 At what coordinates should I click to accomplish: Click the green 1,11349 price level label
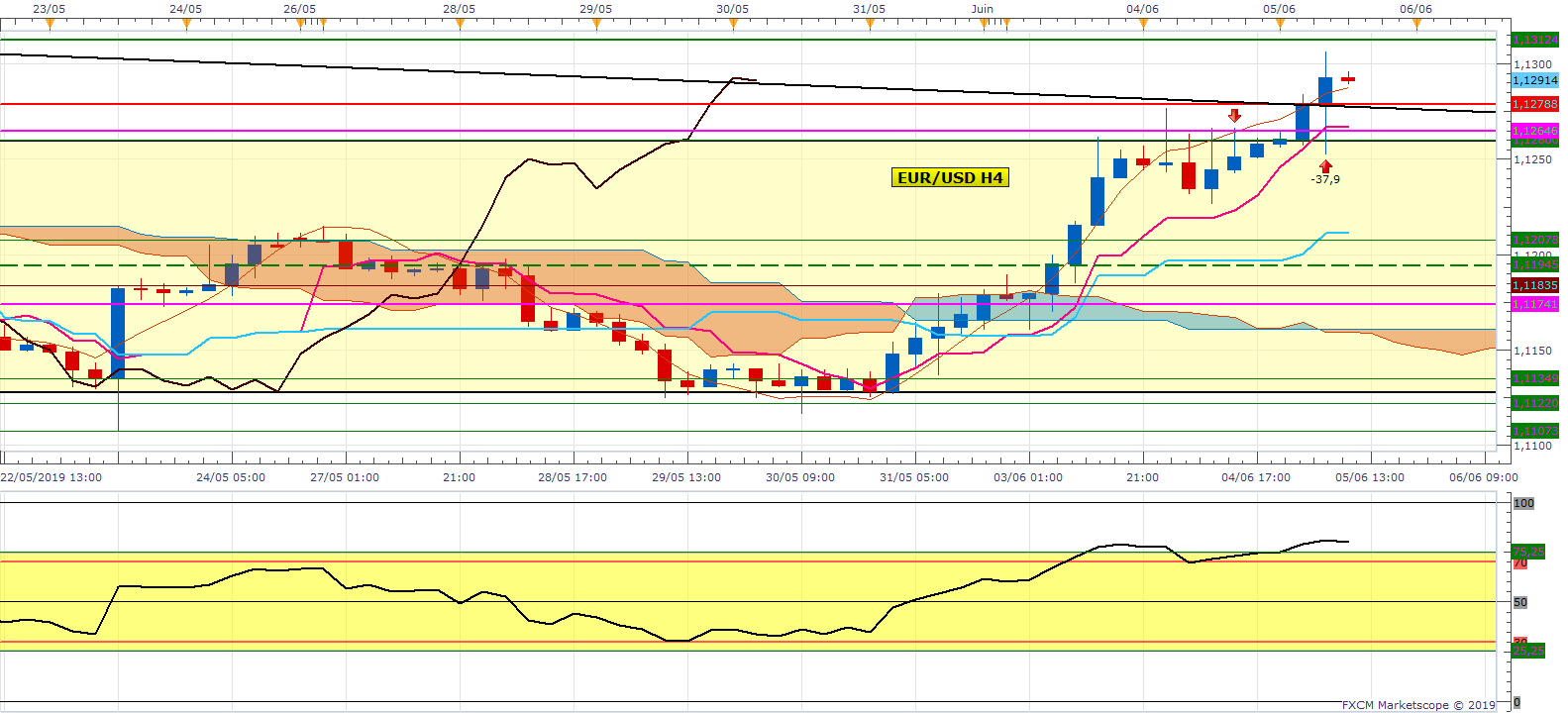pos(1535,378)
